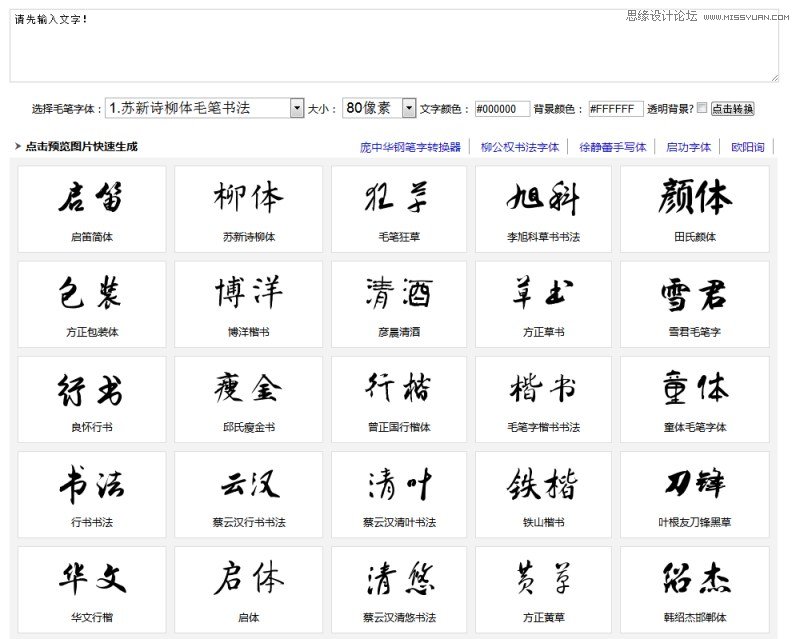800x639 pixels.
Task: Open the 欧阳询 link
Action: (747, 147)
